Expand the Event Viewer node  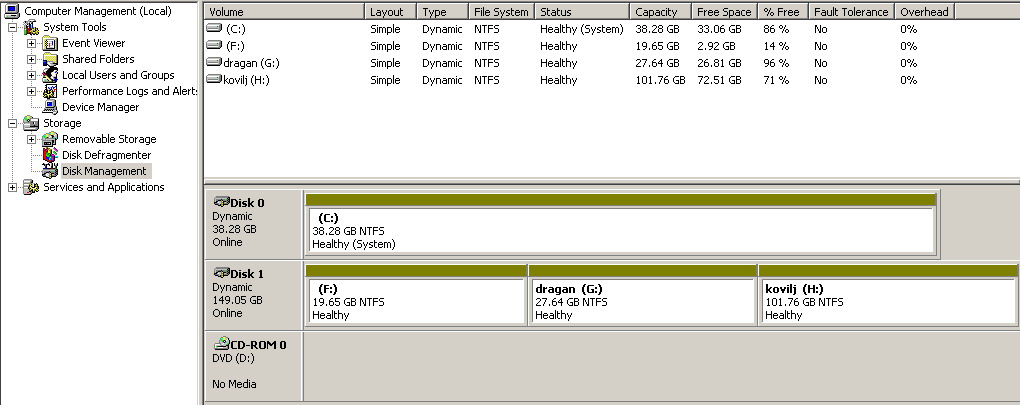[32, 43]
